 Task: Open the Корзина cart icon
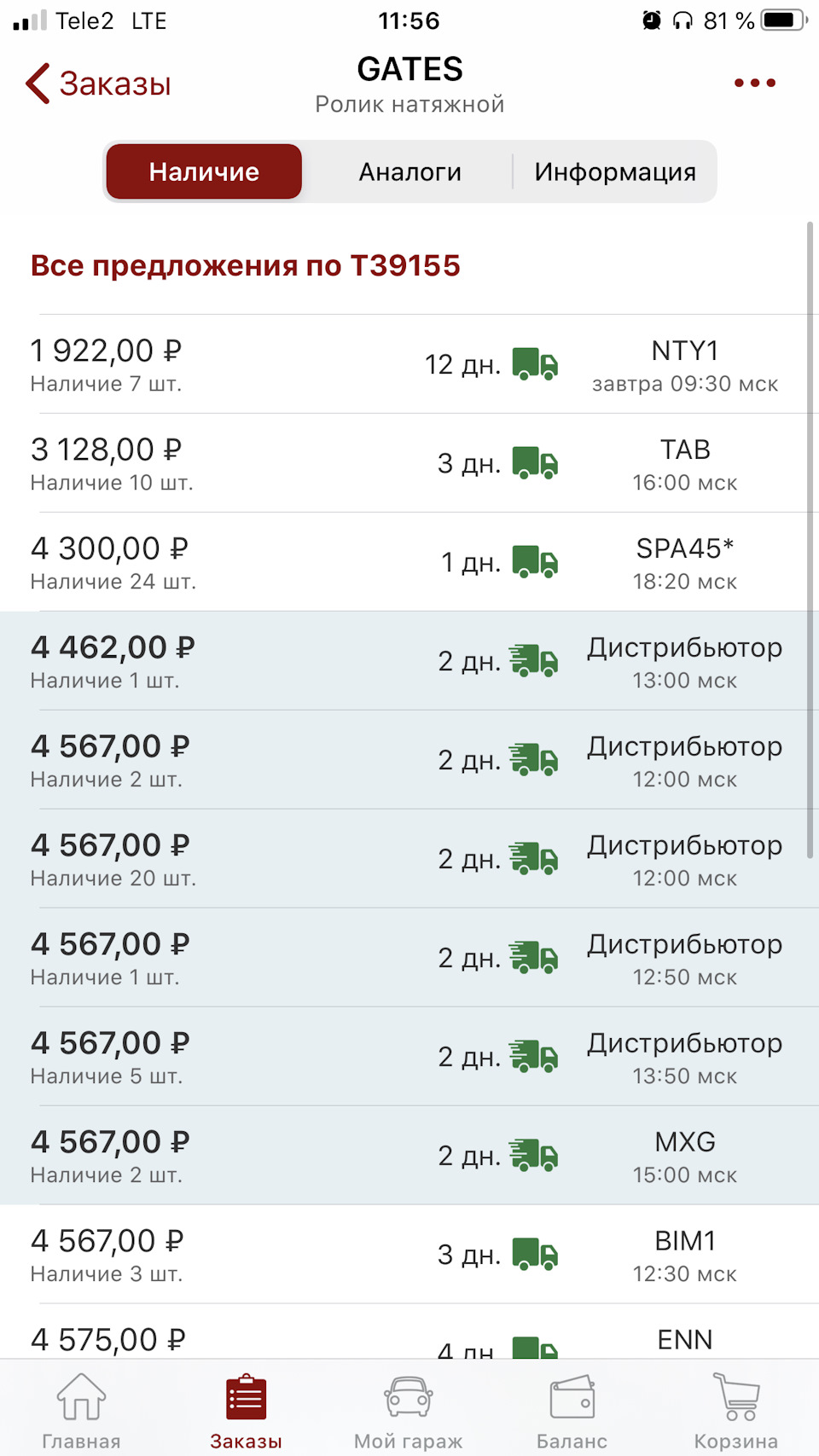(x=735, y=1397)
